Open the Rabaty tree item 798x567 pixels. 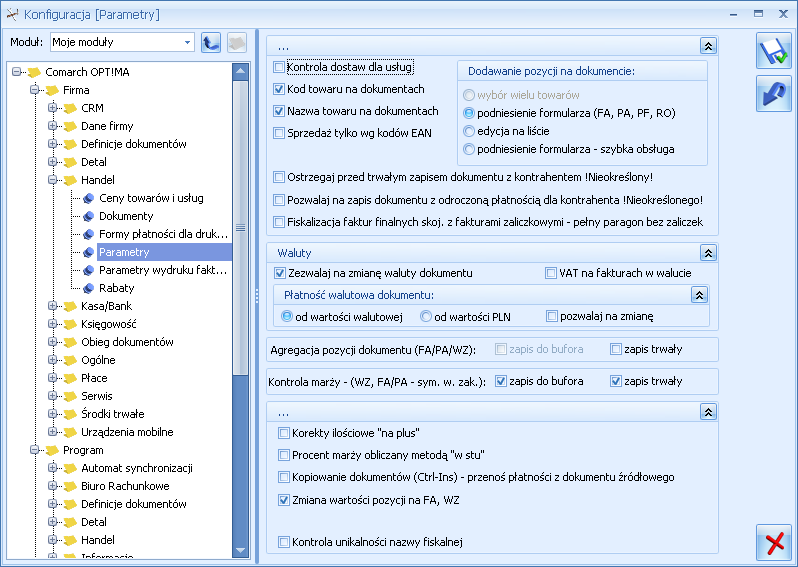tap(117, 289)
